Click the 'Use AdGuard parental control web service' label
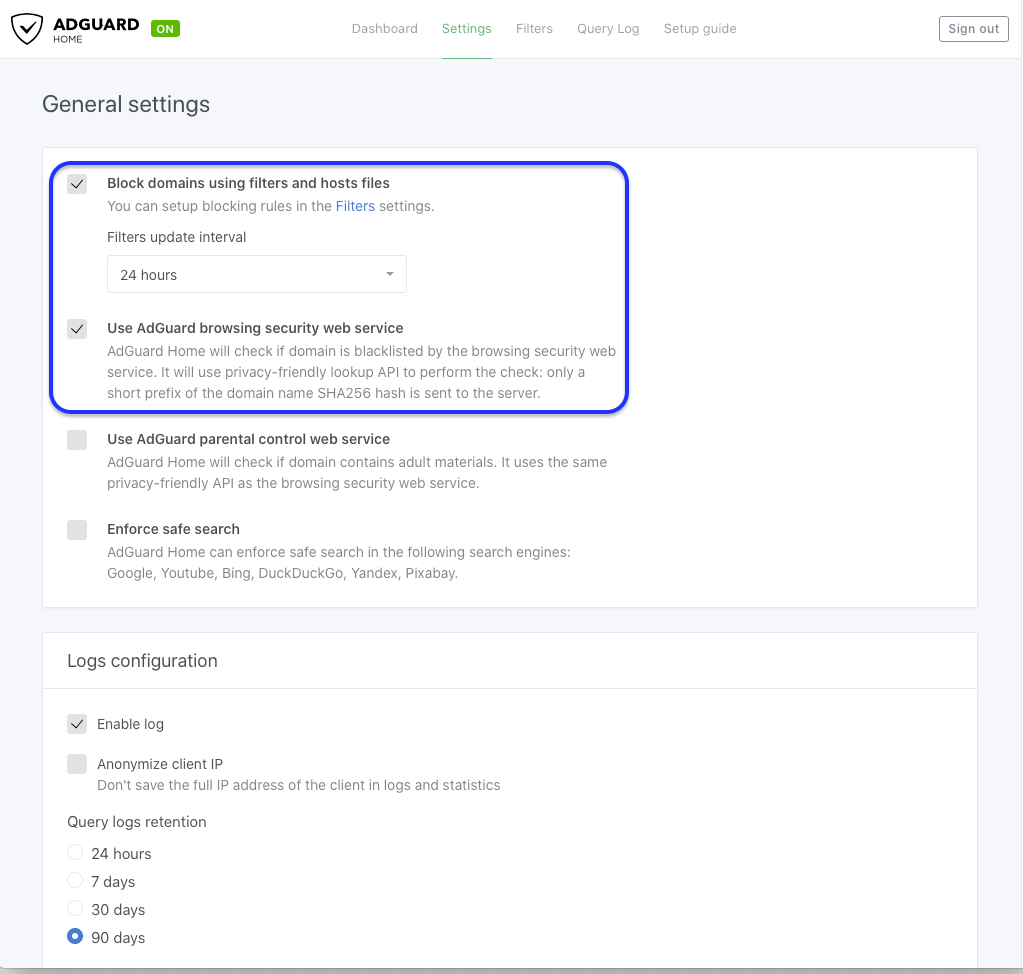The width and height of the screenshot is (1023, 974). (249, 439)
